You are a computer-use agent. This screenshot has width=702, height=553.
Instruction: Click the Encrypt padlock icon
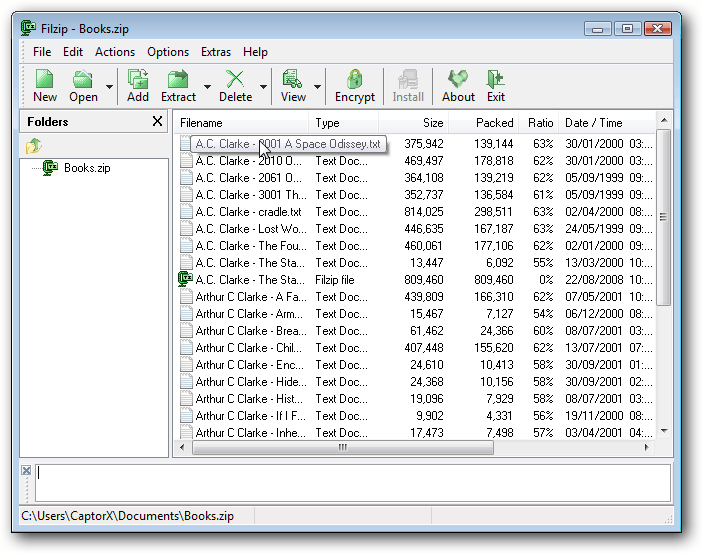click(x=354, y=79)
